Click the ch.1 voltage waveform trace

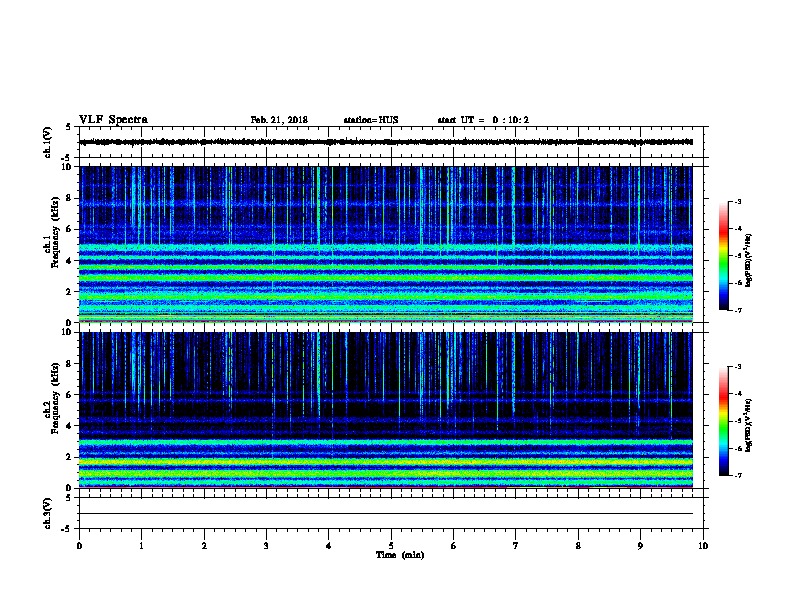(386, 142)
